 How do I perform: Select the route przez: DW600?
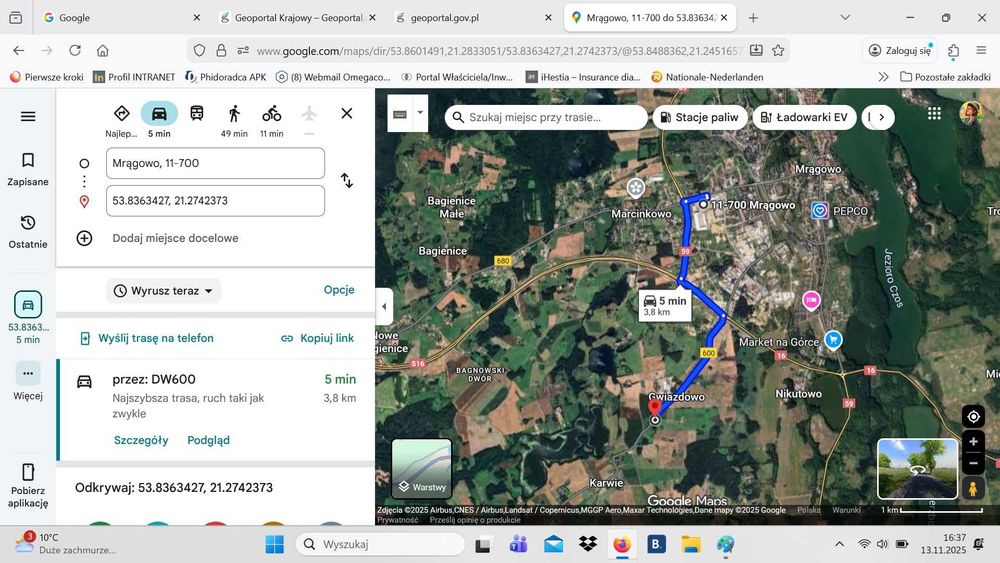[x=216, y=410]
